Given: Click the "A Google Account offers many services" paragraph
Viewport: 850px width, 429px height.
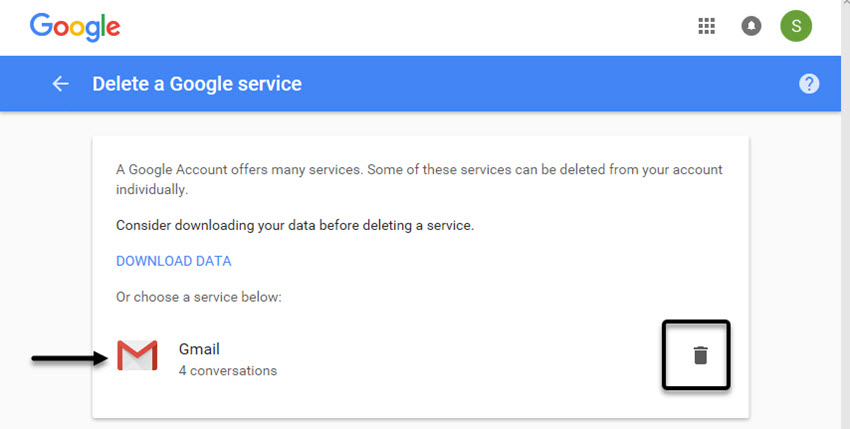Looking at the screenshot, I should (x=419, y=180).
